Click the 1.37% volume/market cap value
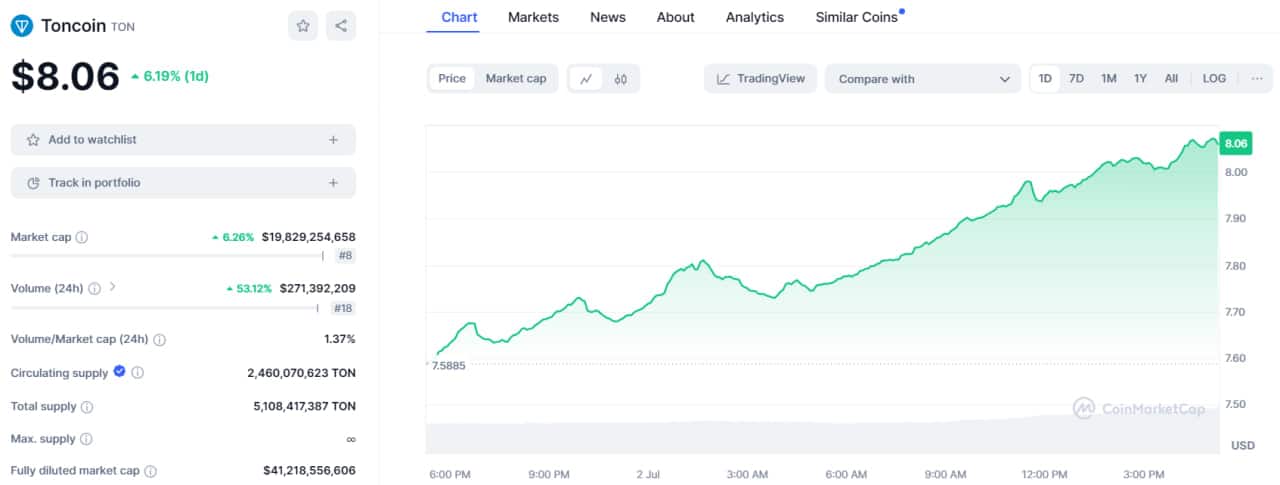Viewport: 1280px width, 485px height. tap(340, 340)
